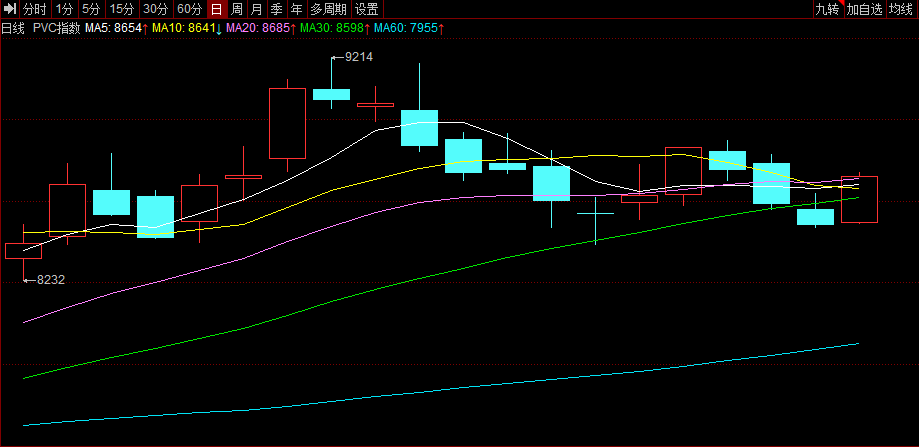Click 加自选 to add to watchlist
The height and width of the screenshot is (447, 919).
865,9
